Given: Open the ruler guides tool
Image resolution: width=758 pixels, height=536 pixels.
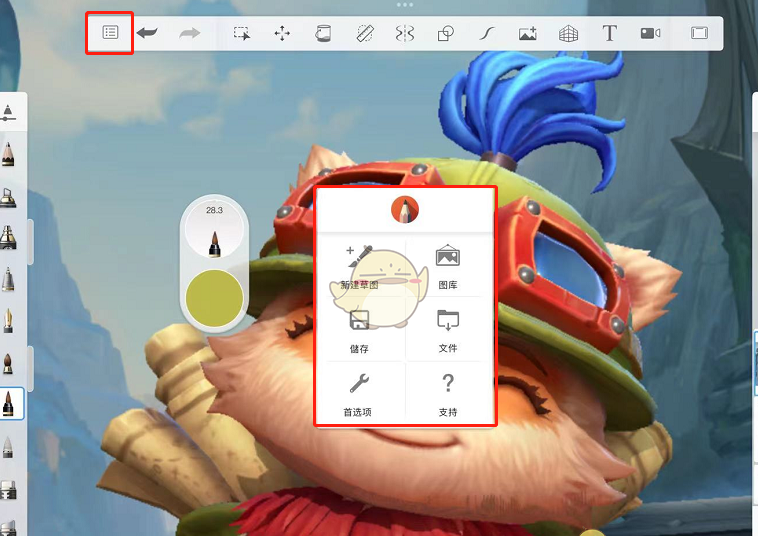Looking at the screenshot, I should tap(365, 33).
